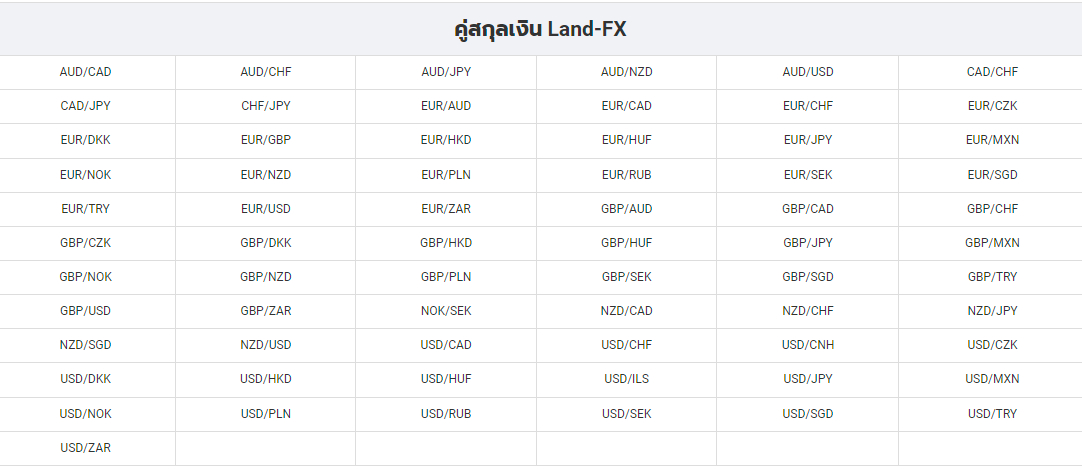Click the USD/PLN table cell
Screen dimensions: 1082x472
pos(266,414)
